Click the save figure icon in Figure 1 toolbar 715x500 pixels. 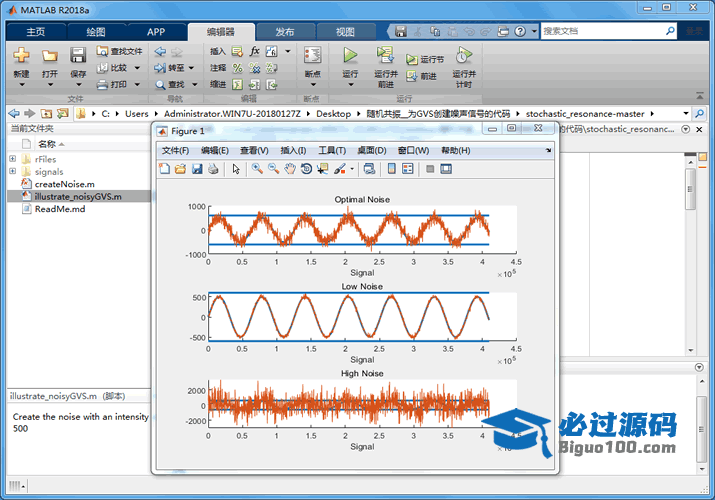coord(197,169)
